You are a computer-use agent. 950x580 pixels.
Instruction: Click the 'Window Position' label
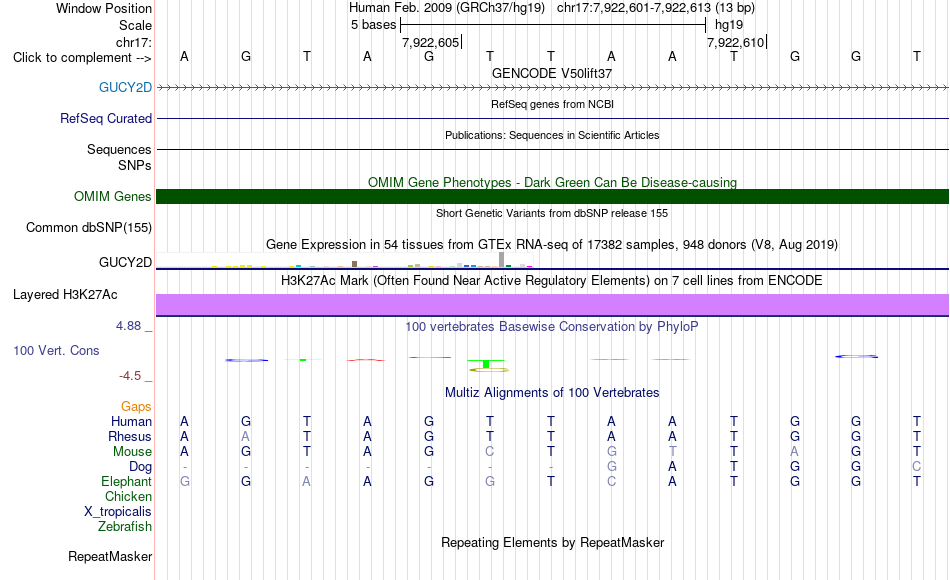click(x=104, y=8)
